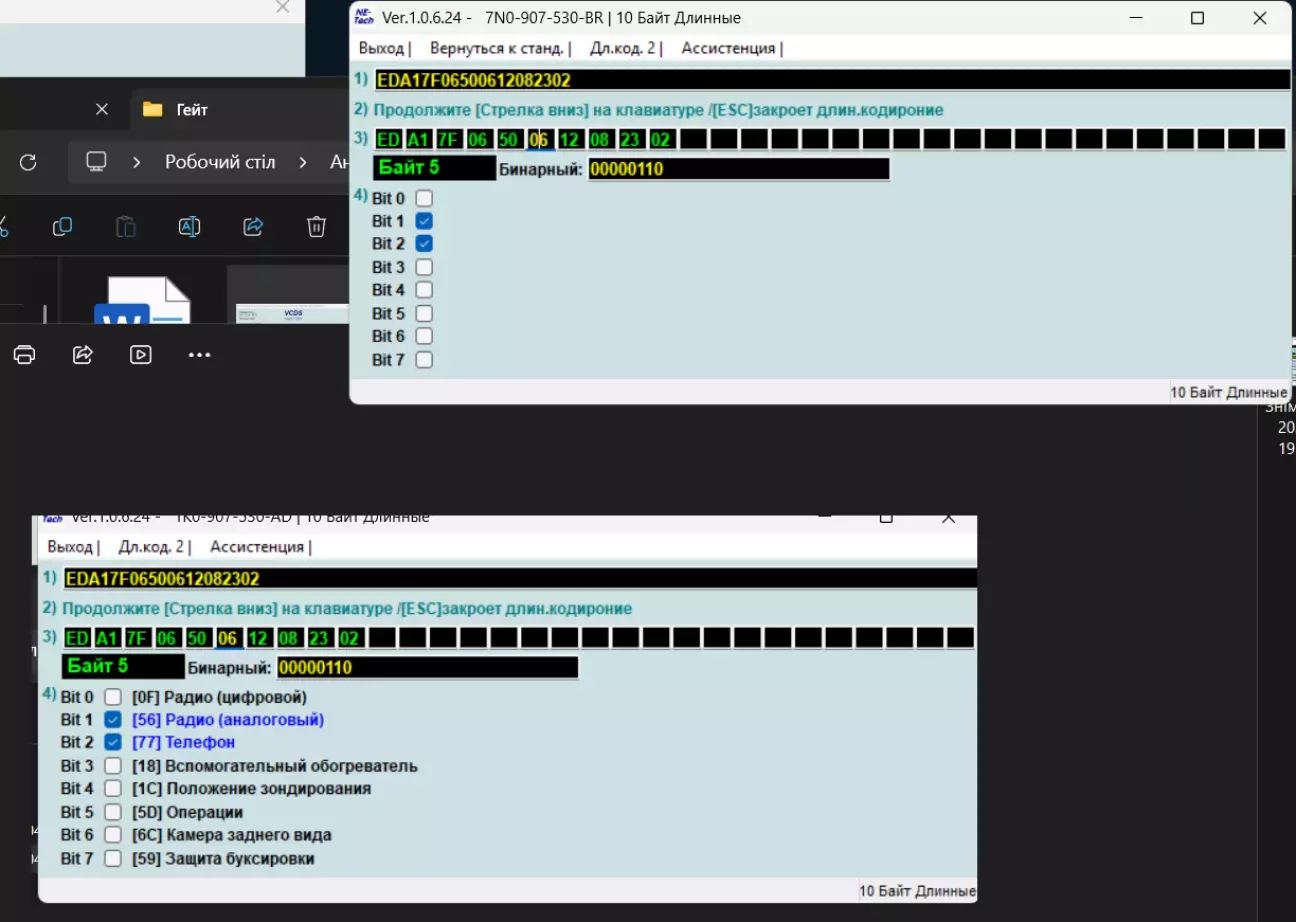This screenshot has height=922, width=1296.
Task: Close the Гейт folder tab
Action: click(102, 109)
